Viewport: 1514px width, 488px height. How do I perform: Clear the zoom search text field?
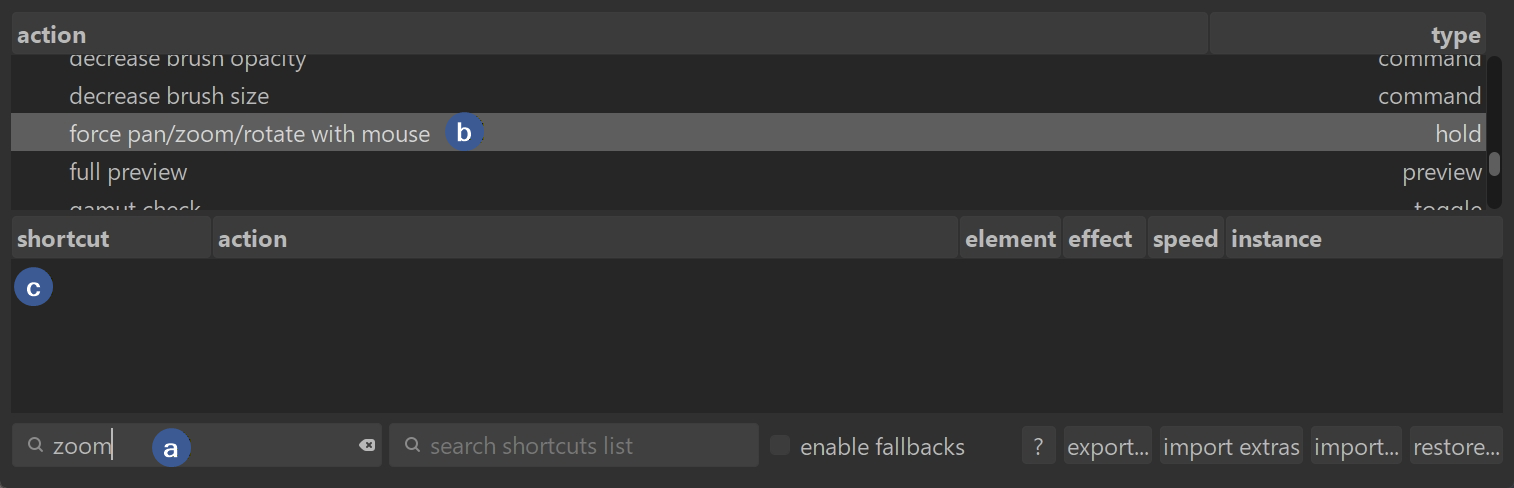(367, 446)
